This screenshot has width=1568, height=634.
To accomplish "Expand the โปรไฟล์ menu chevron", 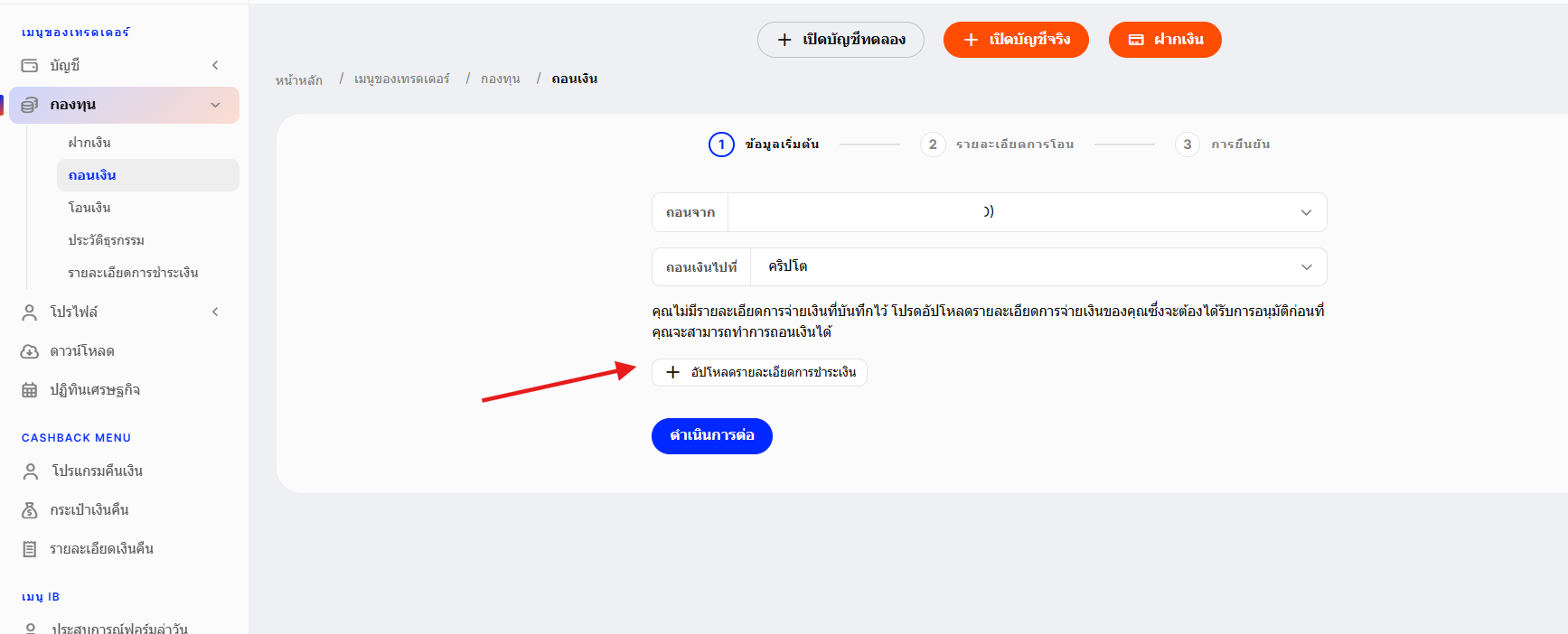I will [215, 312].
